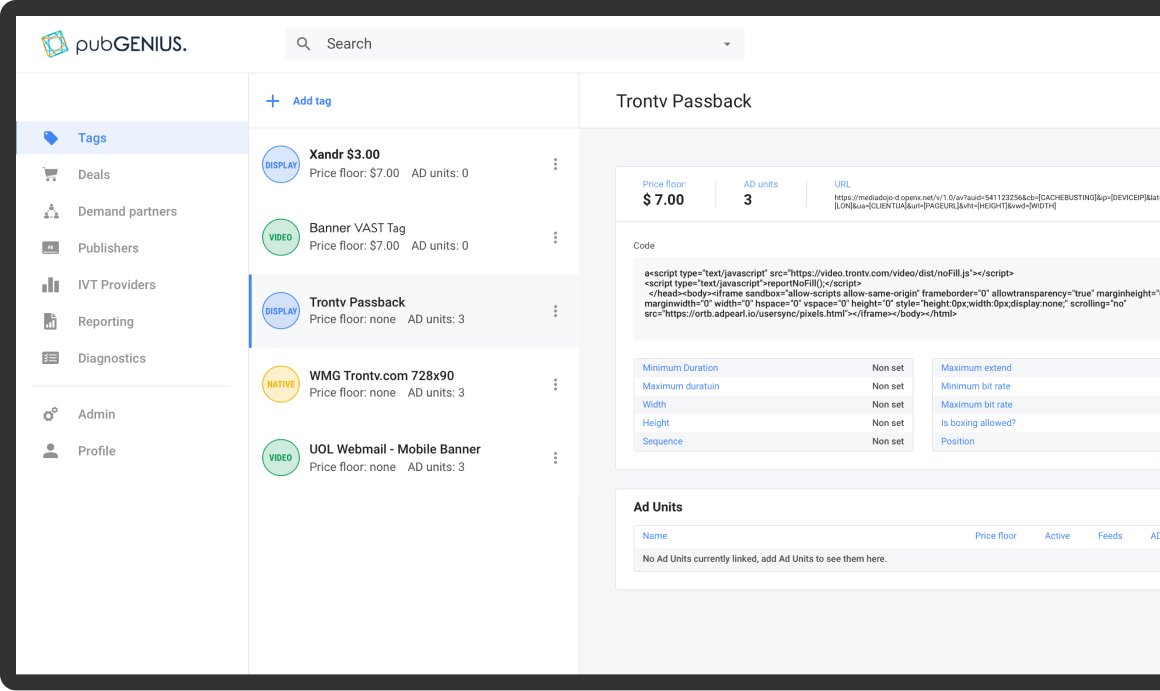Click VIDEO badge of Banner VAST Tag
The height and width of the screenshot is (691, 1160).
(281, 237)
